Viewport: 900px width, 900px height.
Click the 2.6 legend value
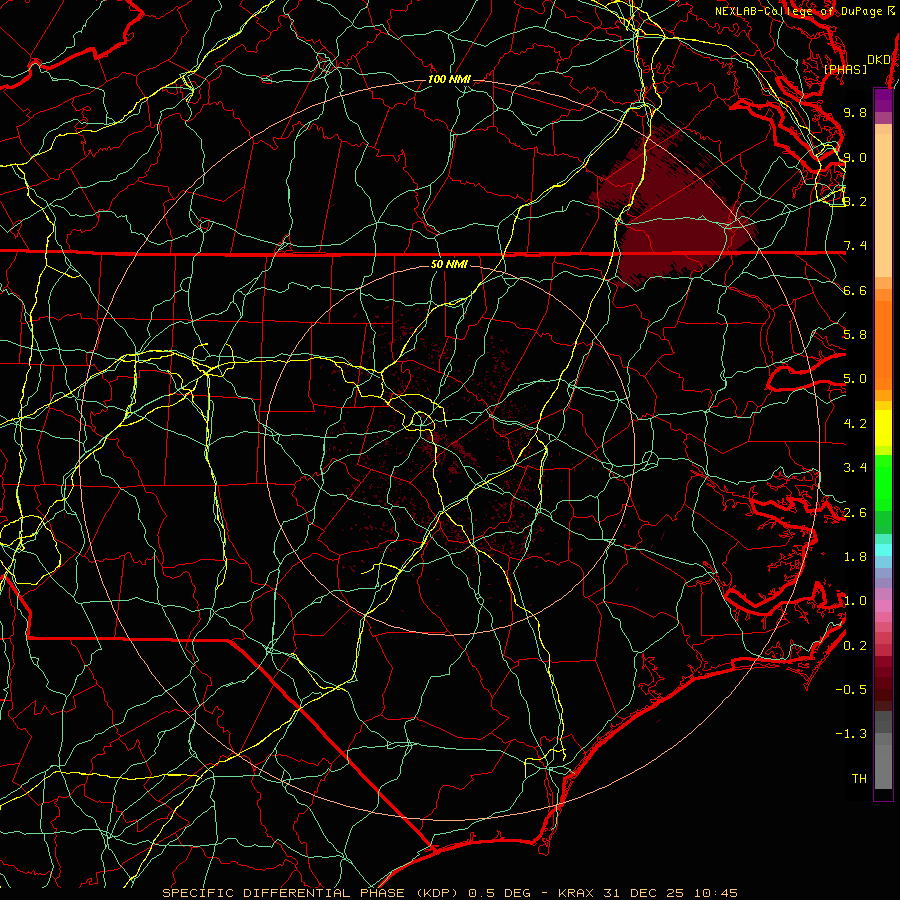(x=855, y=513)
